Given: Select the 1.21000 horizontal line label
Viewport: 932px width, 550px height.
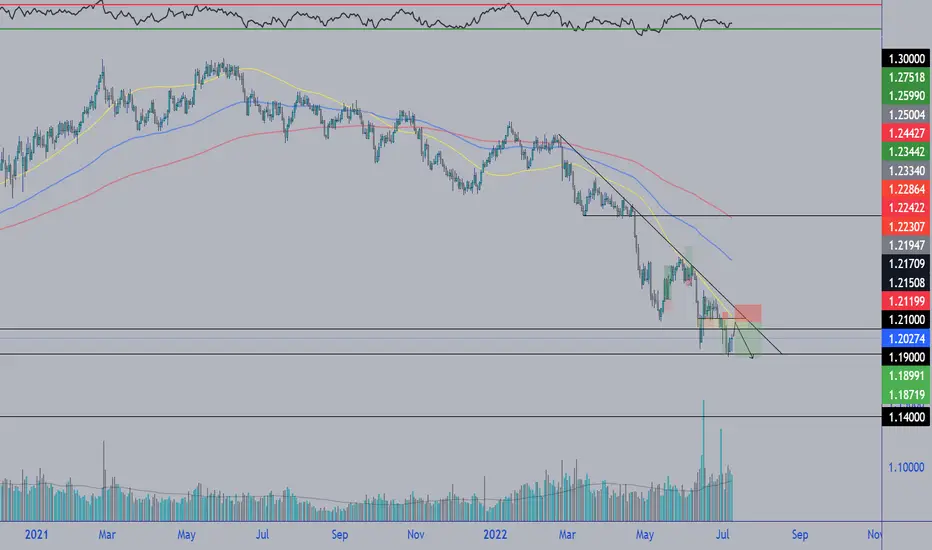Looking at the screenshot, I should [906, 319].
